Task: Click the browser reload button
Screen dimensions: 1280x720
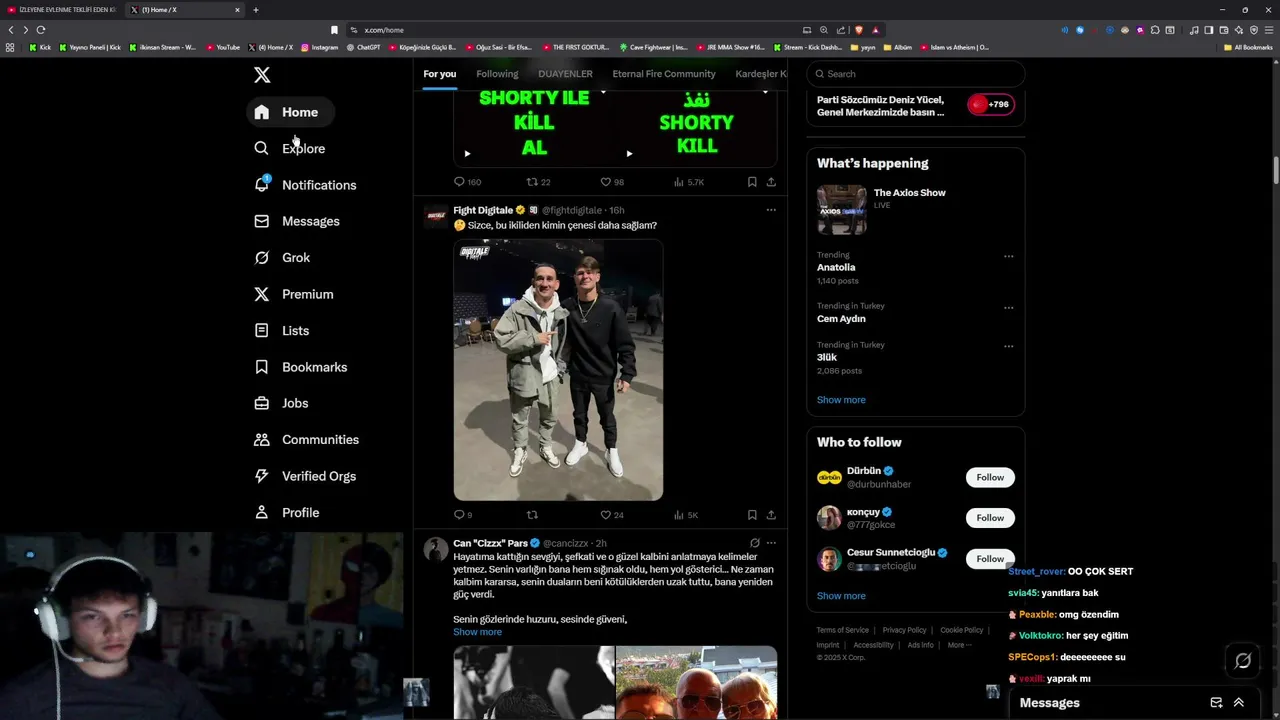Action: click(x=41, y=30)
